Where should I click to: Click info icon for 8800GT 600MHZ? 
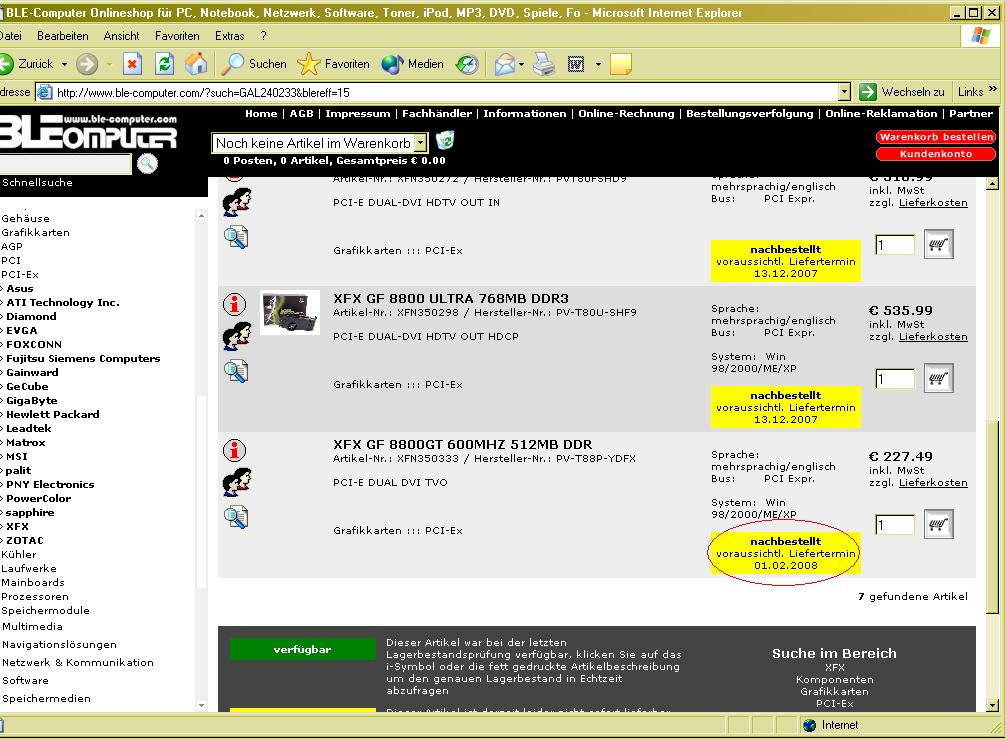pyautogui.click(x=235, y=450)
